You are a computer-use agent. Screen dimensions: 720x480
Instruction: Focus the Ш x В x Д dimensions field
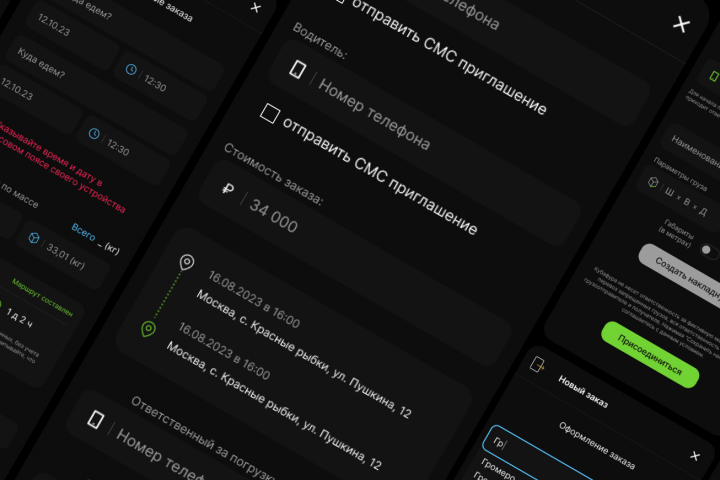pos(680,195)
